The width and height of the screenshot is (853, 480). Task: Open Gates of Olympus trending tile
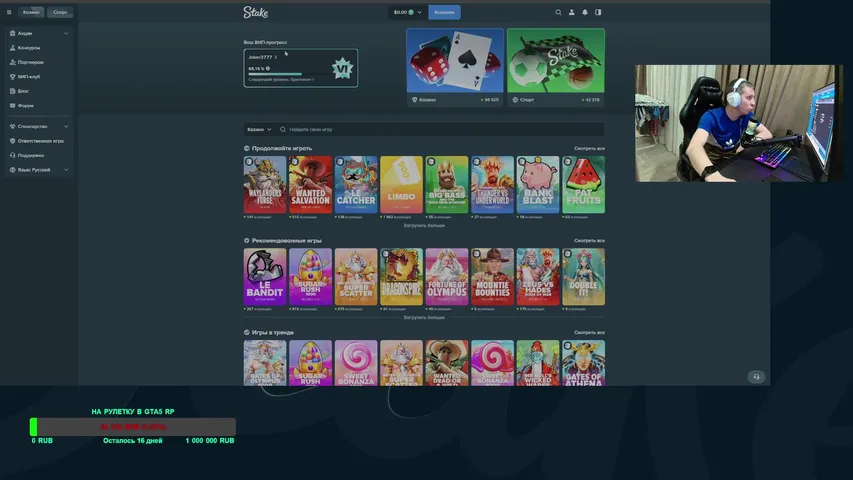265,363
